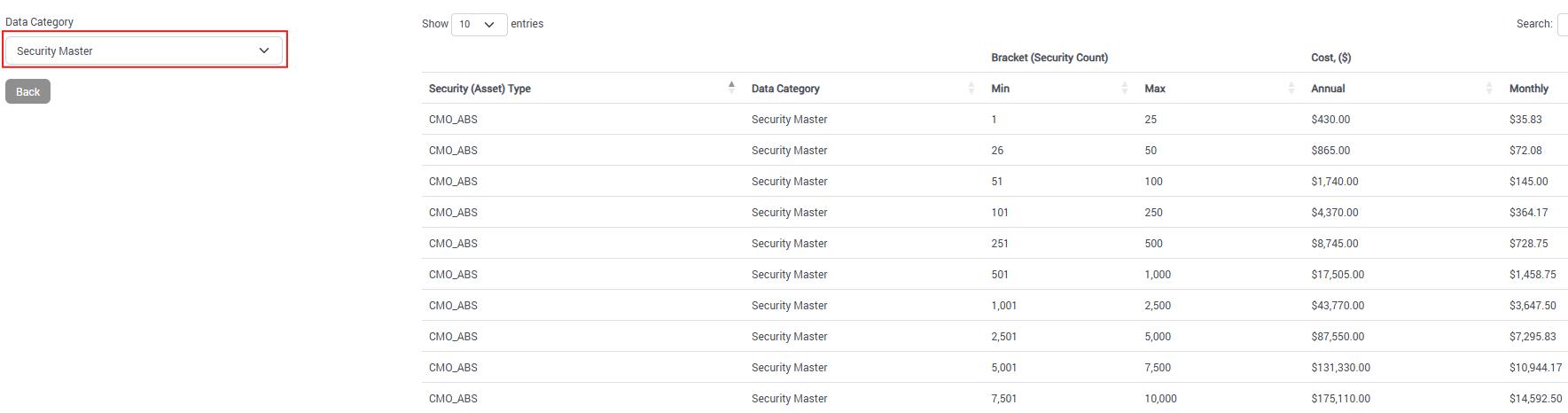Select the $131,330.00 annual cost cell
Viewport: 1568px width, 413px height.
pyautogui.click(x=1340, y=368)
